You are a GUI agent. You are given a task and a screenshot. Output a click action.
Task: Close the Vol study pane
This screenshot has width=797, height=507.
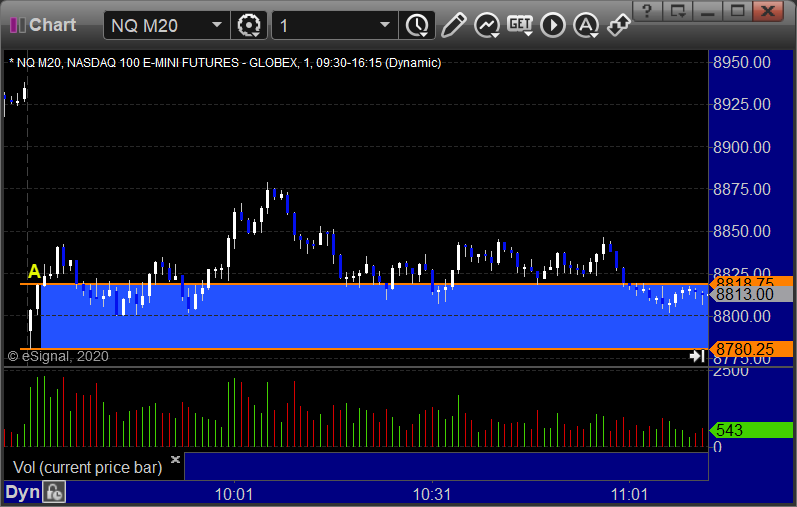click(175, 459)
